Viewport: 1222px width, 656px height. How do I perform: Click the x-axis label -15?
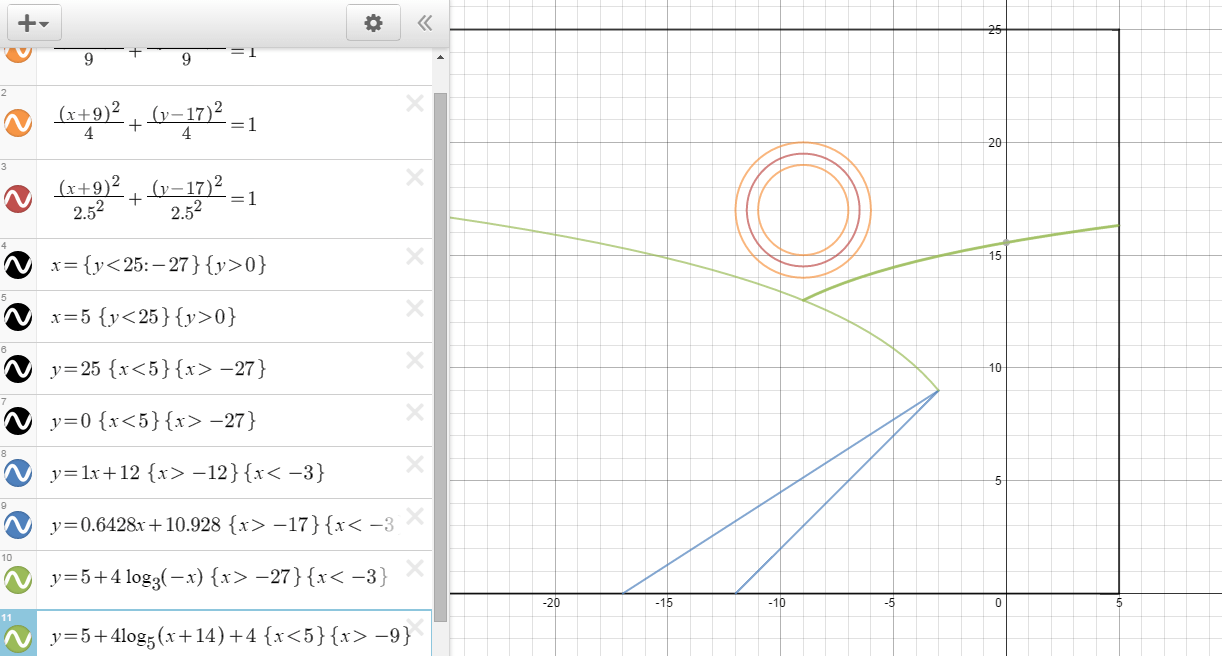tap(663, 603)
